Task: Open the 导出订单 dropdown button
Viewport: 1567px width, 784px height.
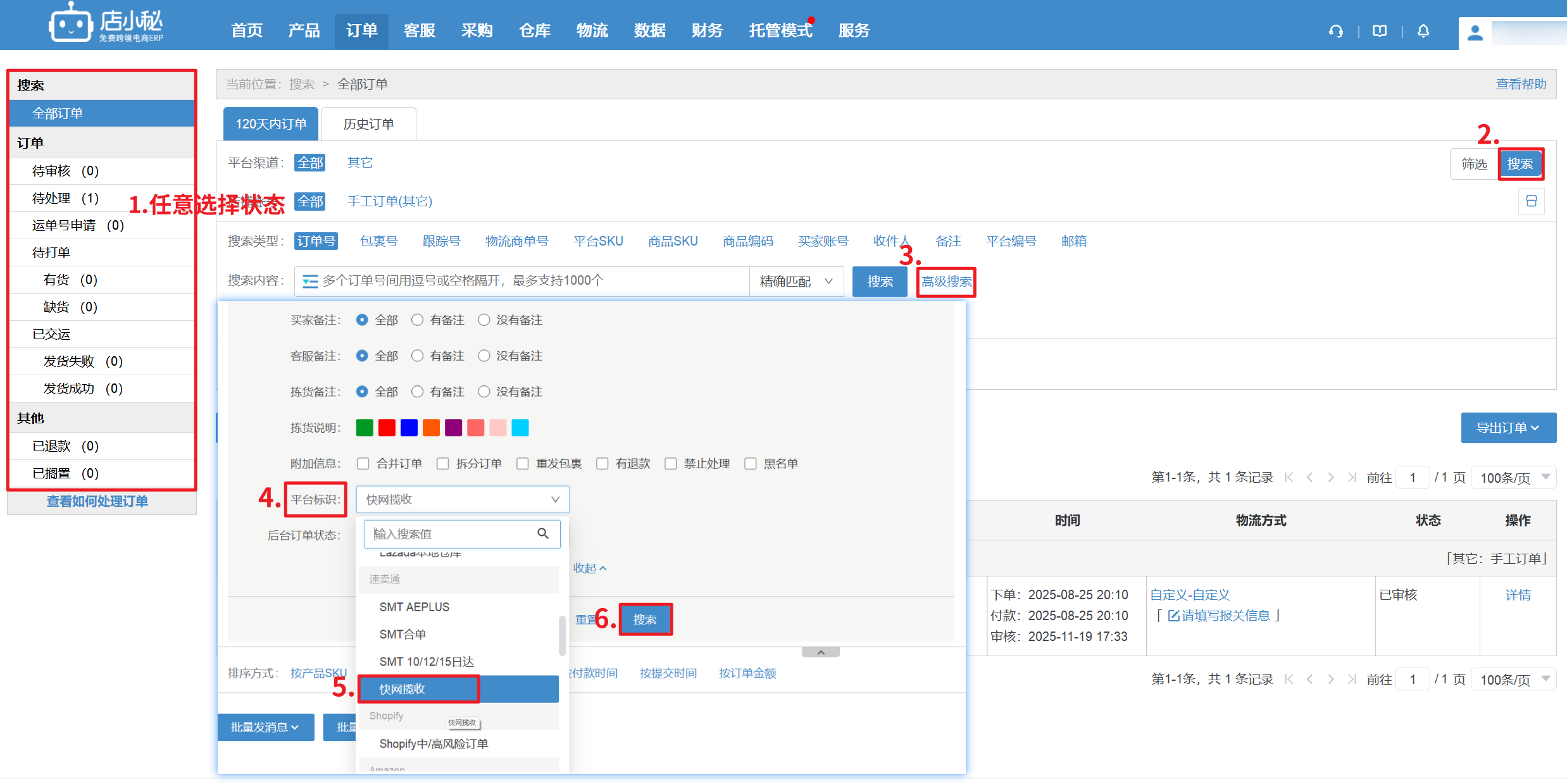Action: pos(1508,428)
